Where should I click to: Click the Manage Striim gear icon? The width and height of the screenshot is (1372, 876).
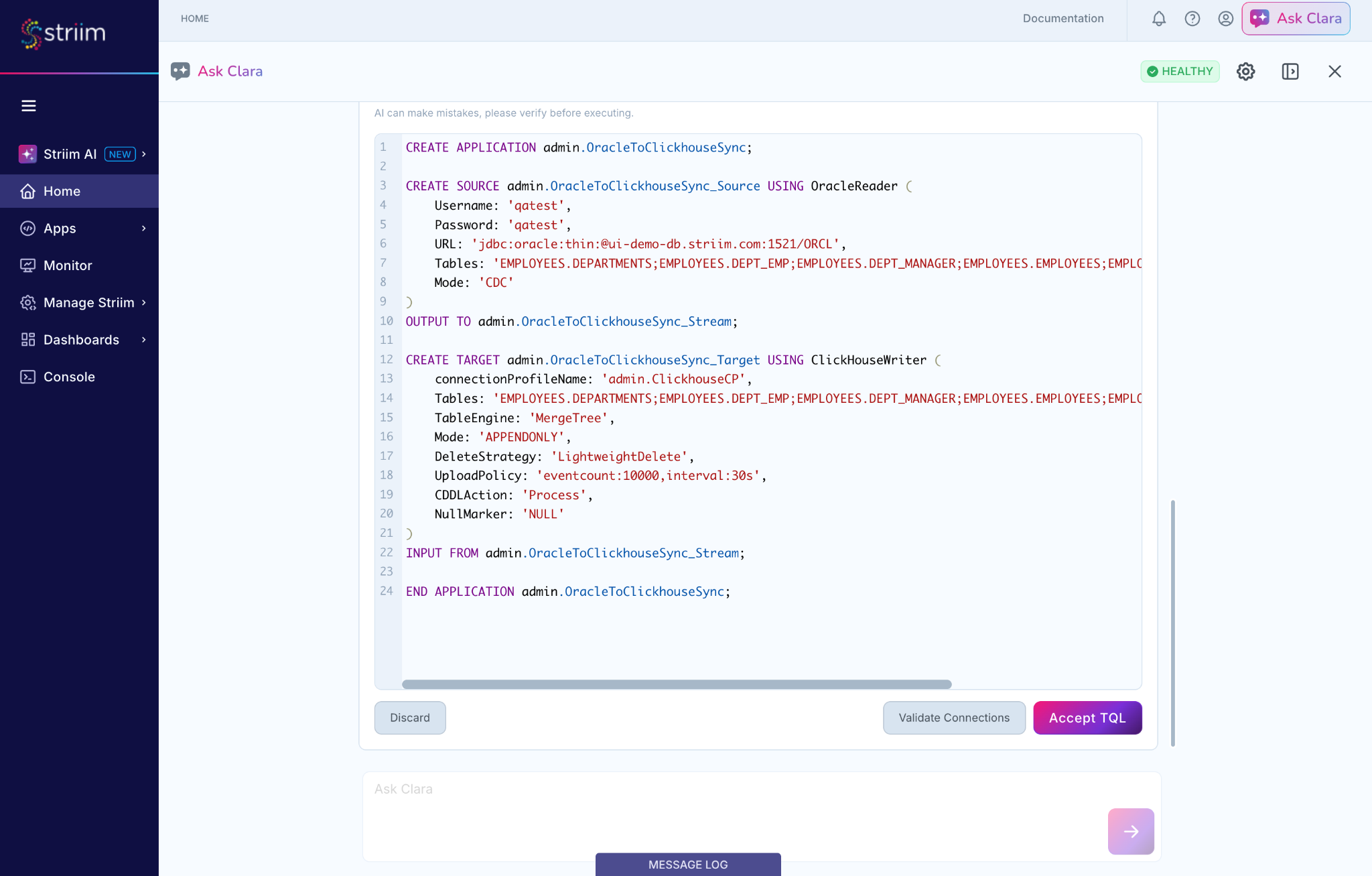[27, 302]
